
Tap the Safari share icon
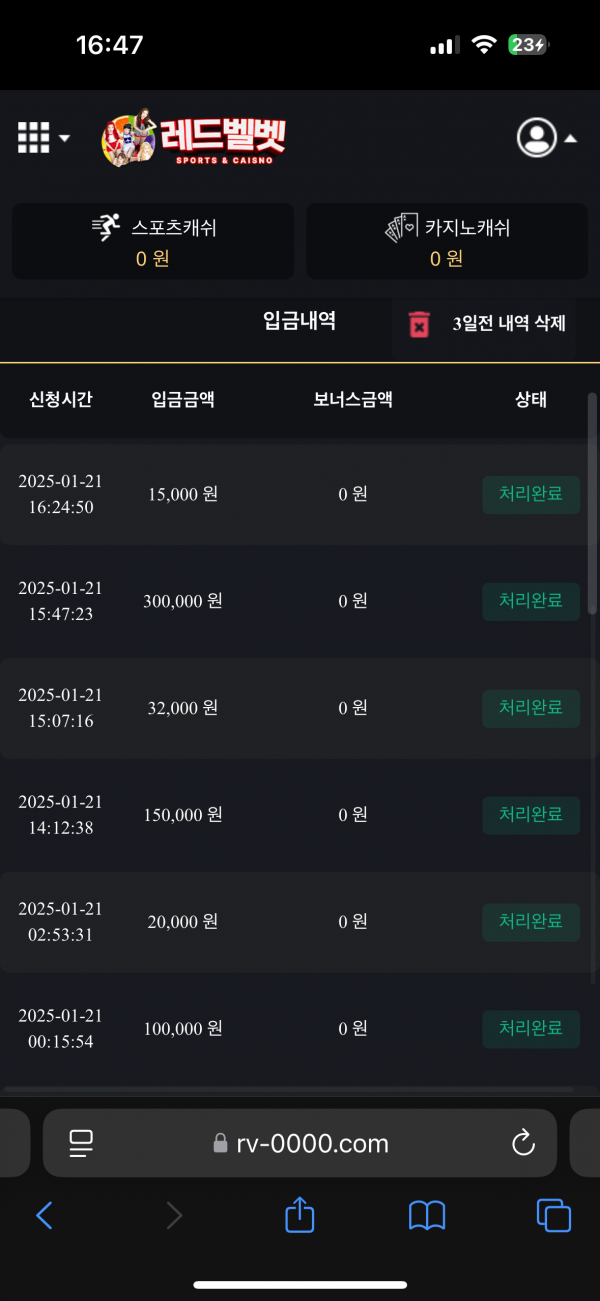(x=300, y=1215)
